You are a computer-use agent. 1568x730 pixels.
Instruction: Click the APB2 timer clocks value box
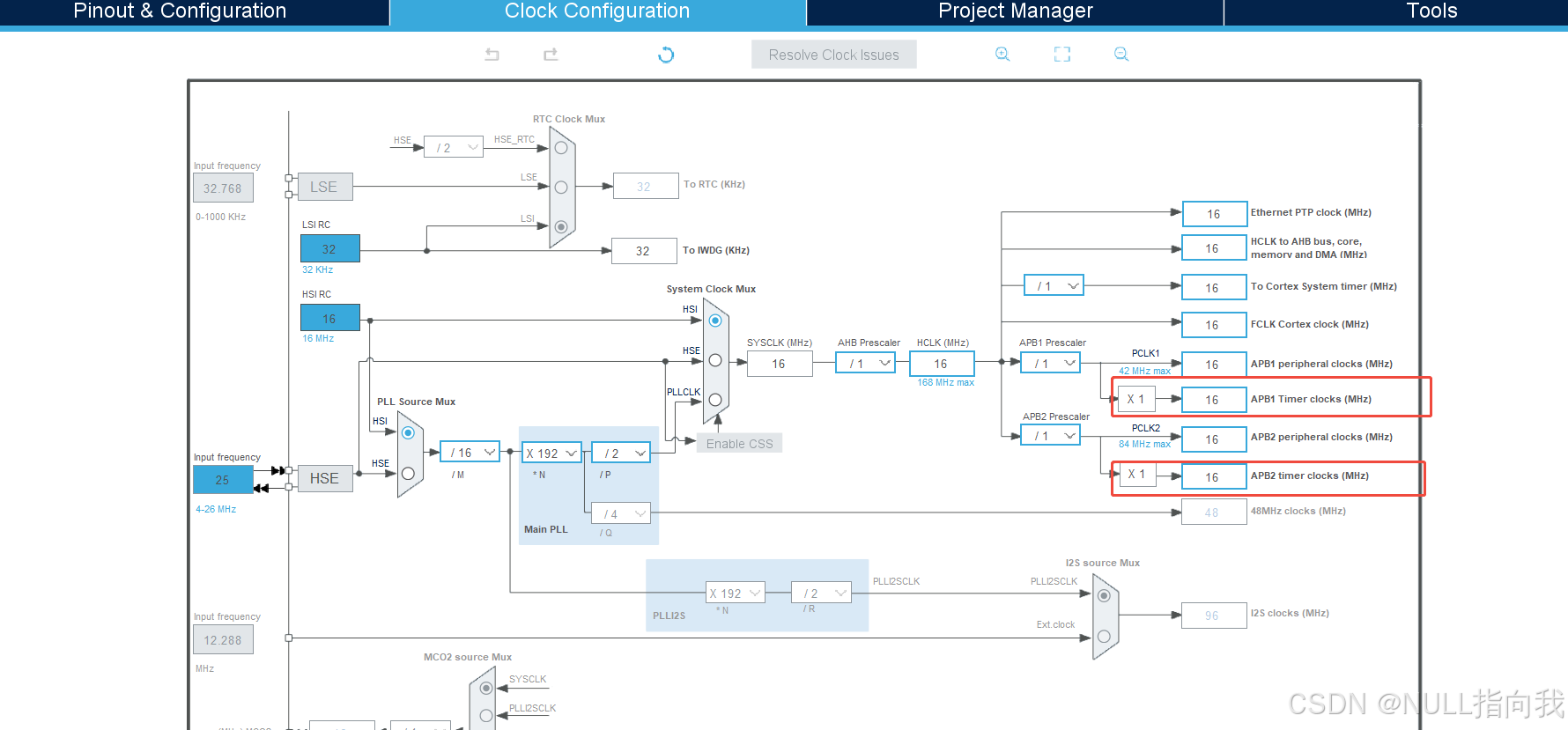(1214, 476)
